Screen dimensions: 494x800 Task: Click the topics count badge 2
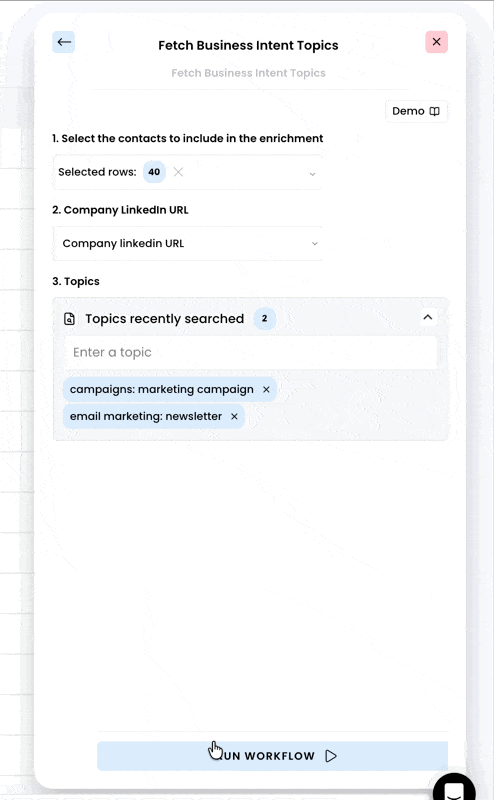[264, 318]
